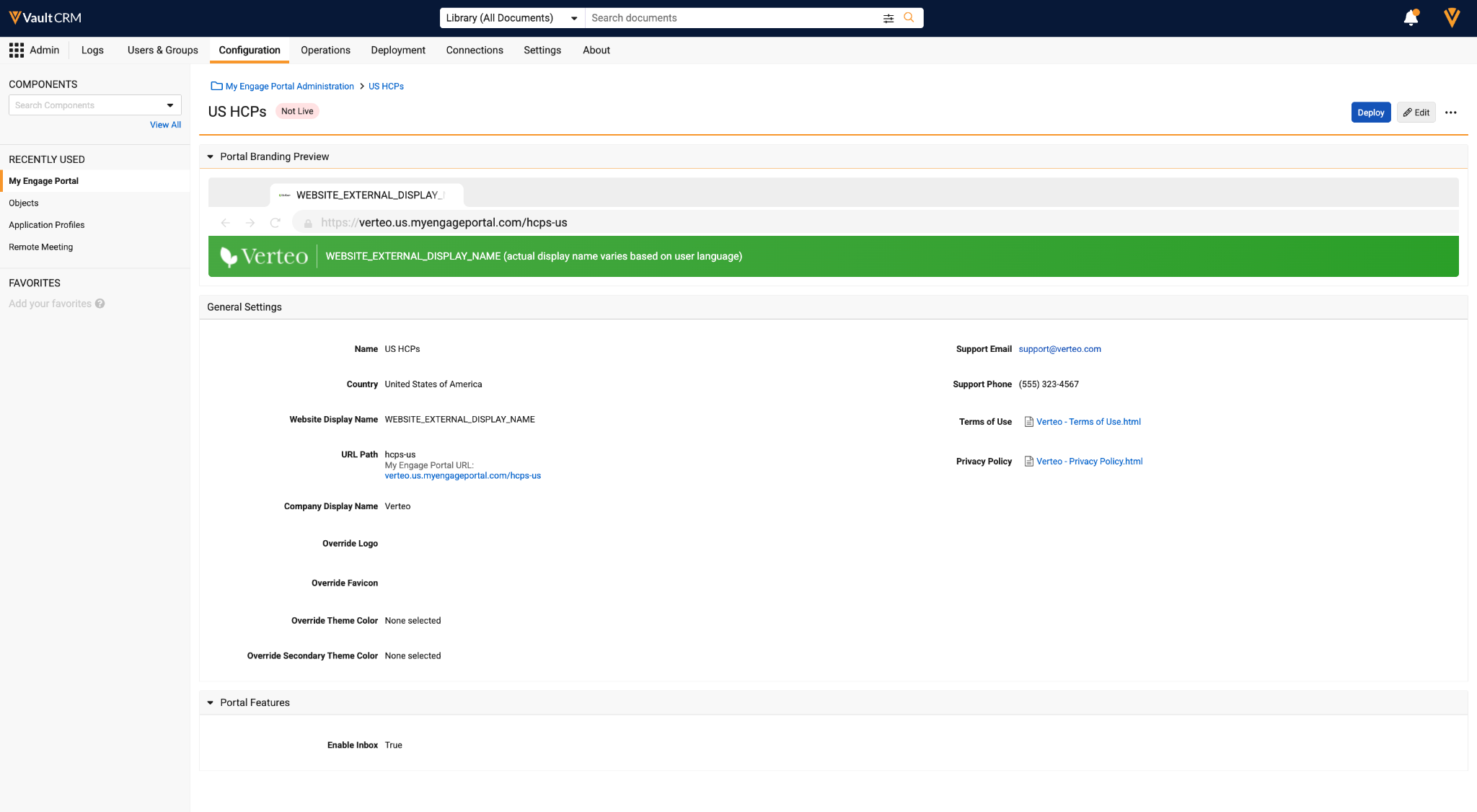Open My Engage Portal Administration breadcrumb
Viewport: 1477px width, 812px height.
click(290, 86)
